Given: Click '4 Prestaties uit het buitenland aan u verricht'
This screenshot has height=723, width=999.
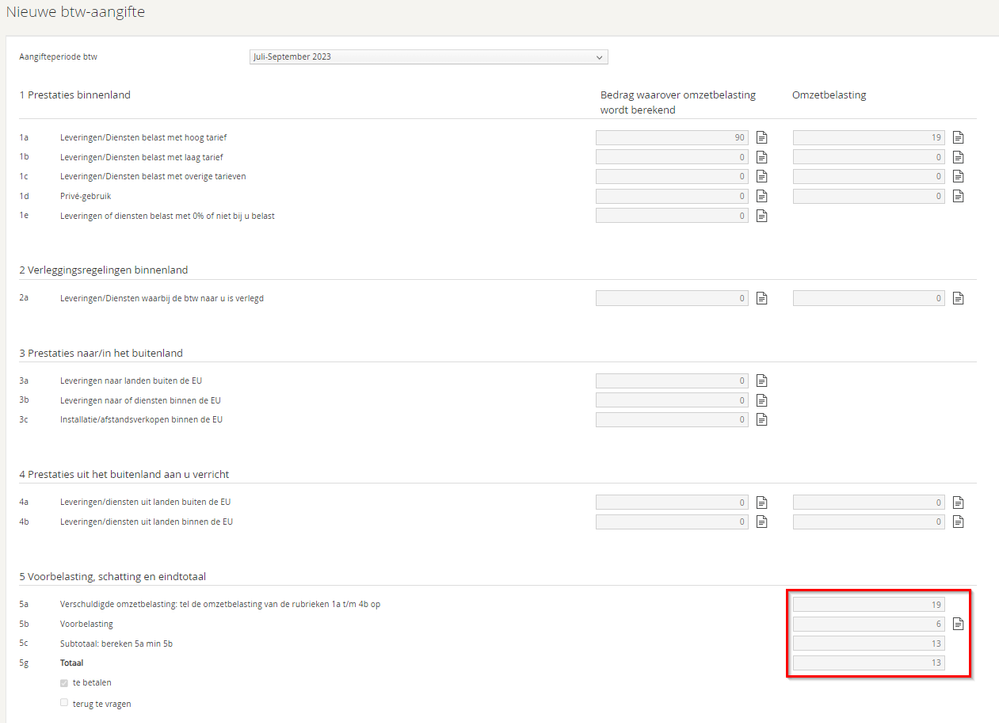Looking at the screenshot, I should 124,475.
